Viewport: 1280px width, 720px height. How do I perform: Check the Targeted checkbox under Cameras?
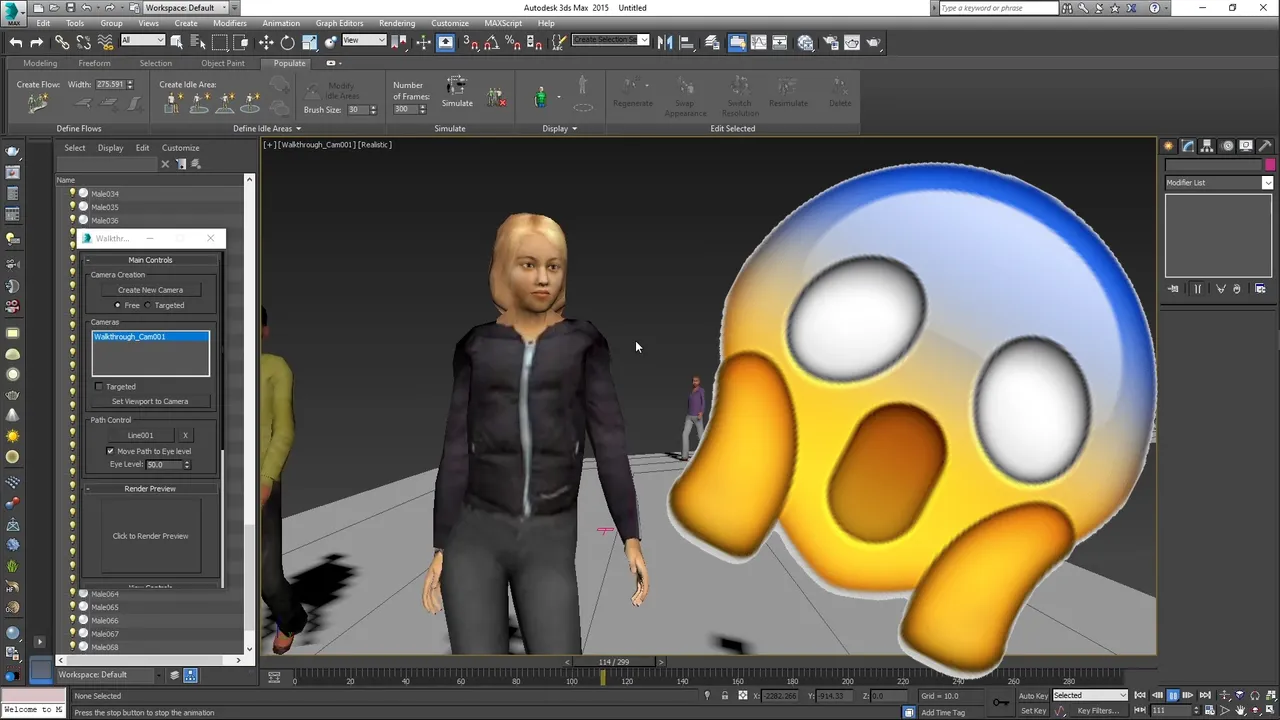click(x=99, y=386)
